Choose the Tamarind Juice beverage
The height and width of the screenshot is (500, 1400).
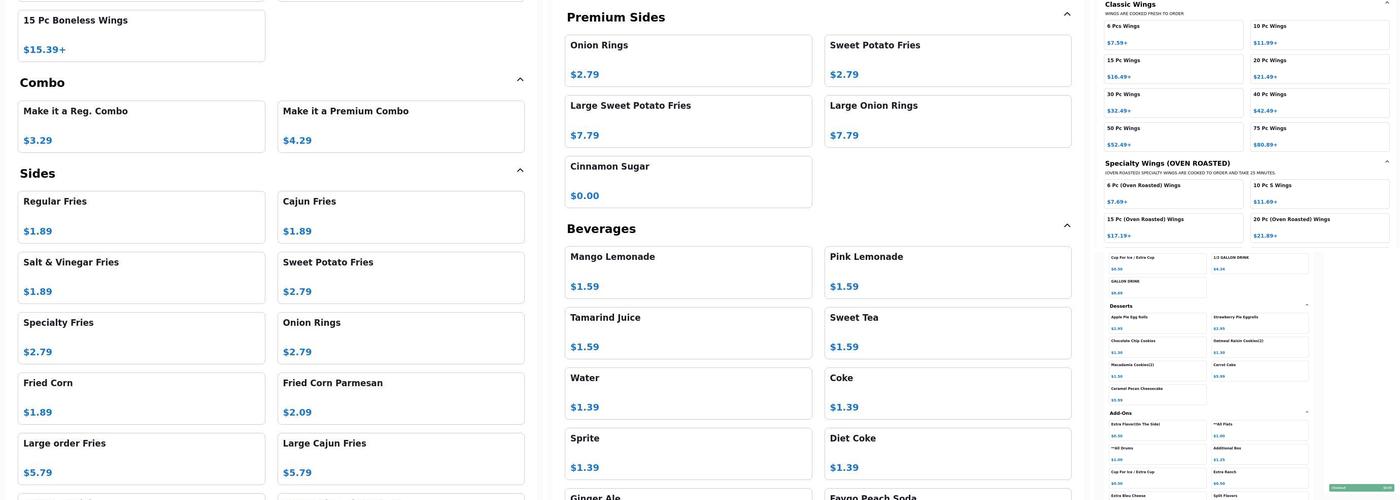coord(688,333)
